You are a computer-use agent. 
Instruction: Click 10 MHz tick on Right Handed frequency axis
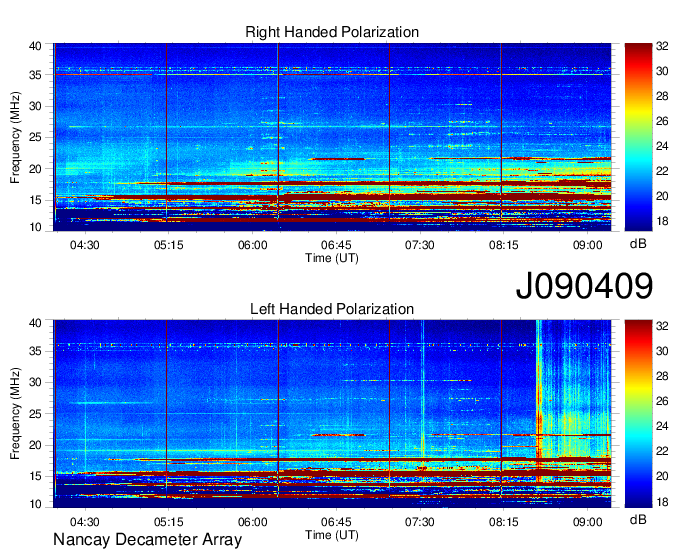(35, 227)
